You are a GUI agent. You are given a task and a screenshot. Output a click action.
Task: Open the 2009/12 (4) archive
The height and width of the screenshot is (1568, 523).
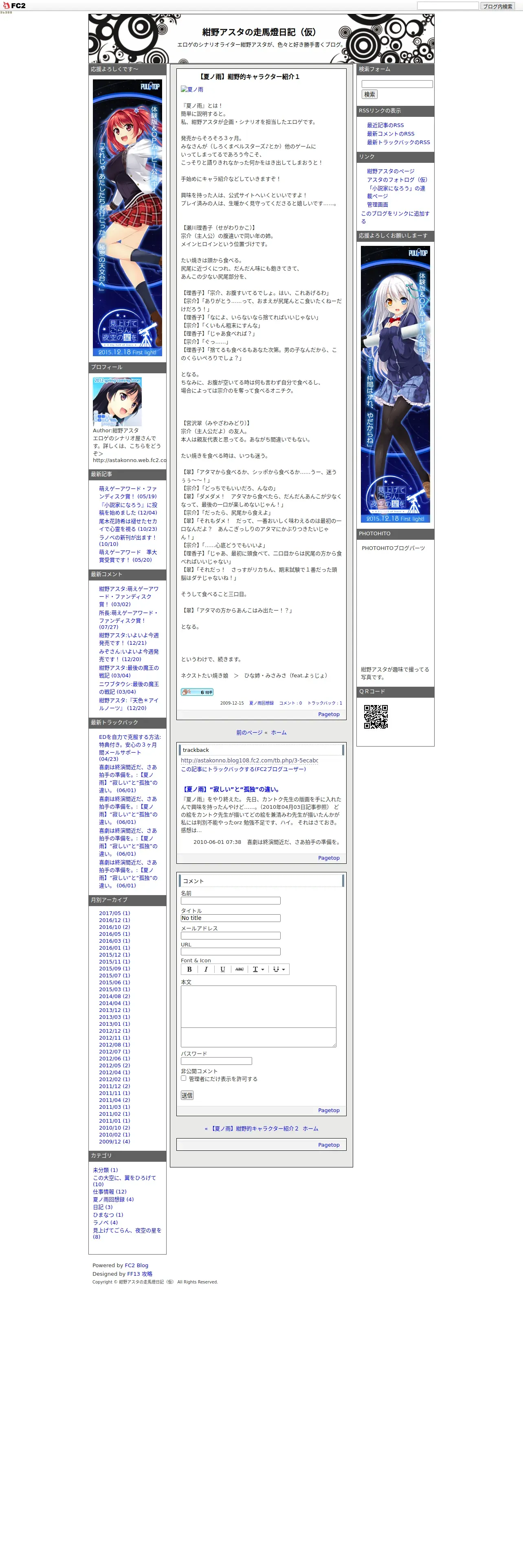[114, 1141]
